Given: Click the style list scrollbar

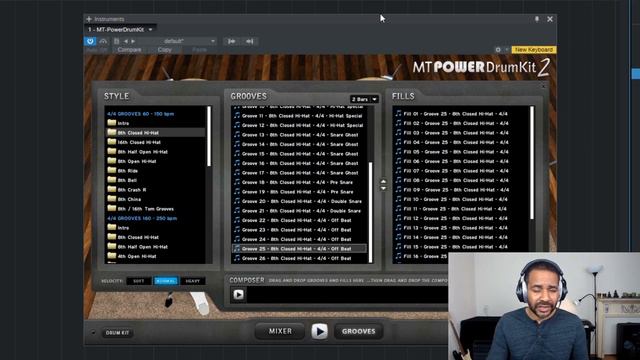Looking at the screenshot, I should tap(209, 136).
